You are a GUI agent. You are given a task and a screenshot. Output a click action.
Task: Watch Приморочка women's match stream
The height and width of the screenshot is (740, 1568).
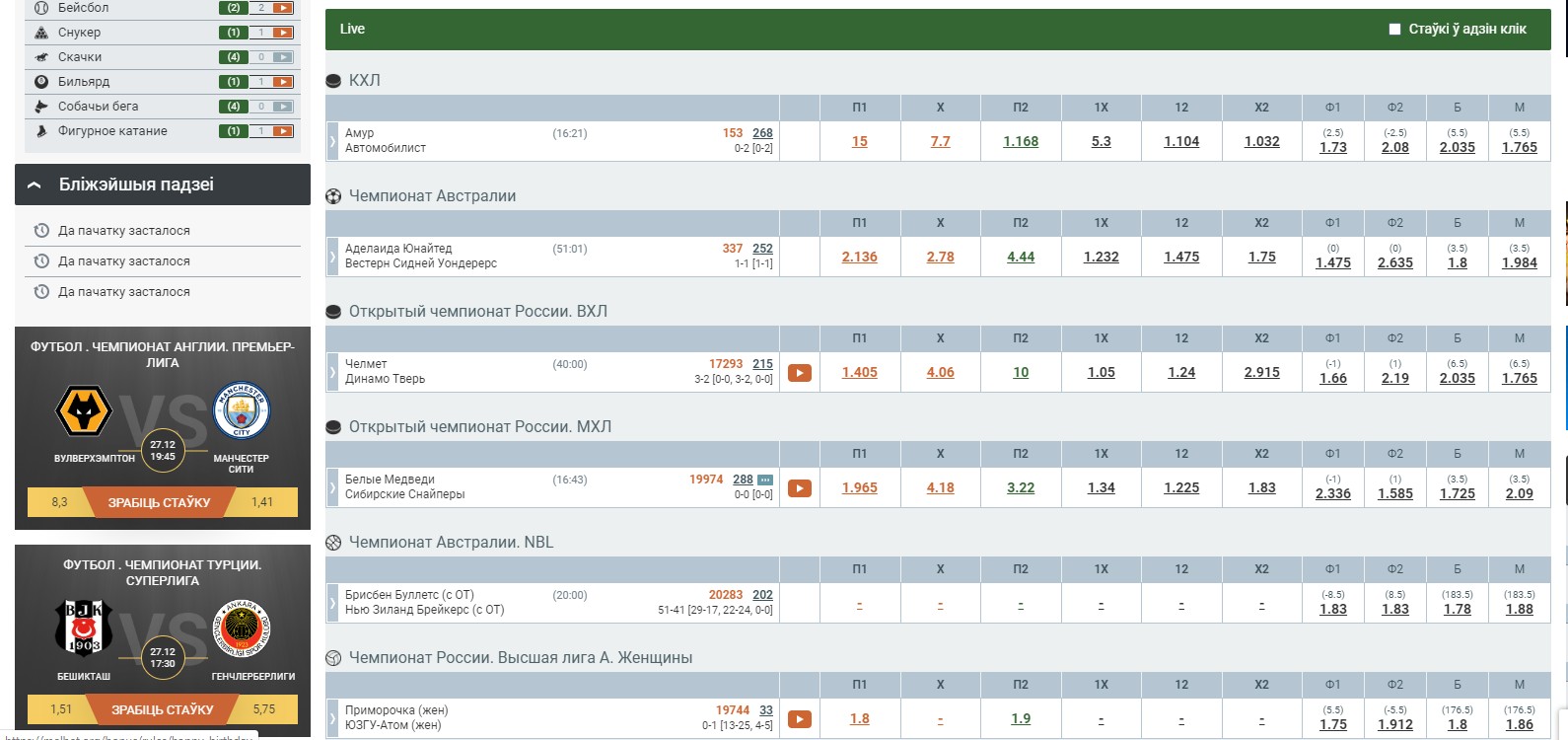point(800,719)
